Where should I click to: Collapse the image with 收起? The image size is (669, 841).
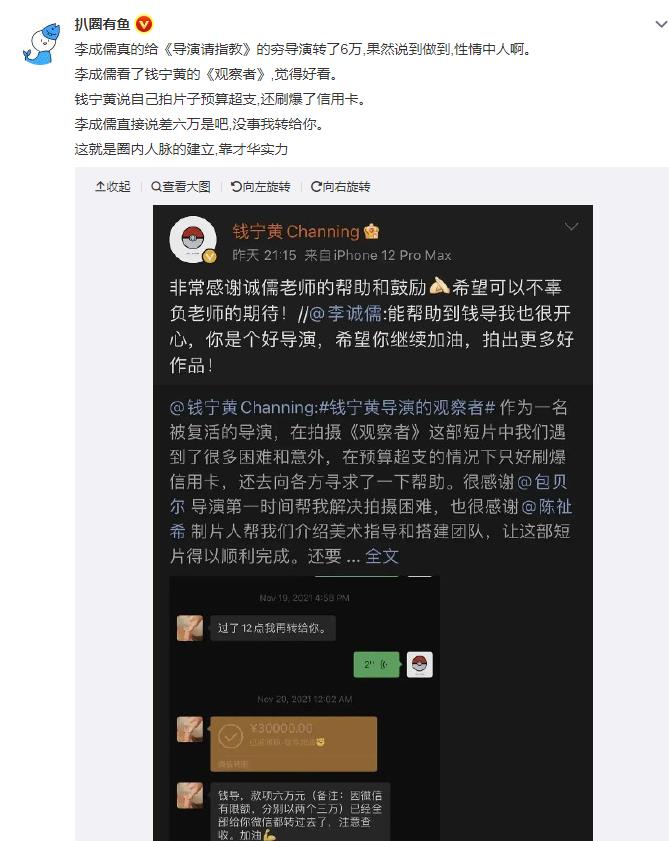tap(113, 186)
